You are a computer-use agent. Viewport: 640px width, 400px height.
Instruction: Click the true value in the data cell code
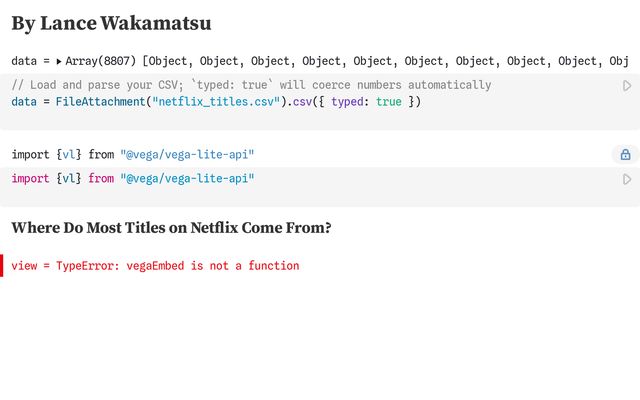pyautogui.click(x=389, y=102)
